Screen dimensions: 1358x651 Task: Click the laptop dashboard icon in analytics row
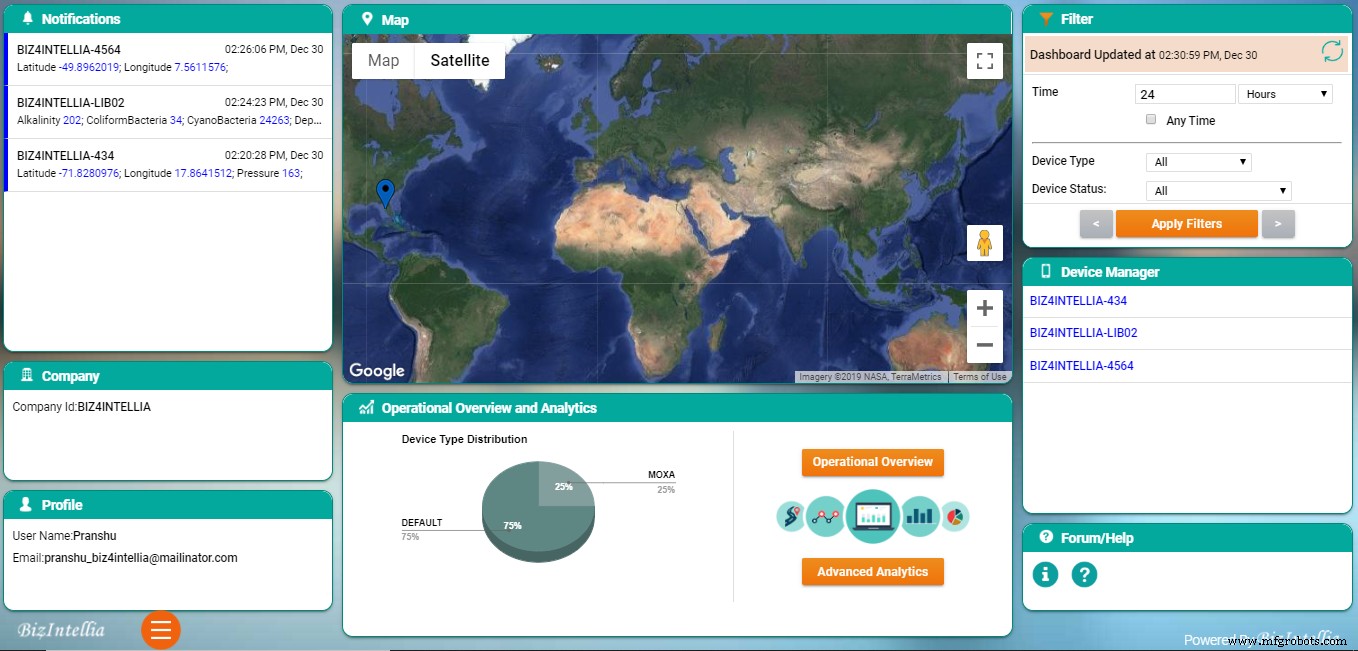tap(872, 516)
